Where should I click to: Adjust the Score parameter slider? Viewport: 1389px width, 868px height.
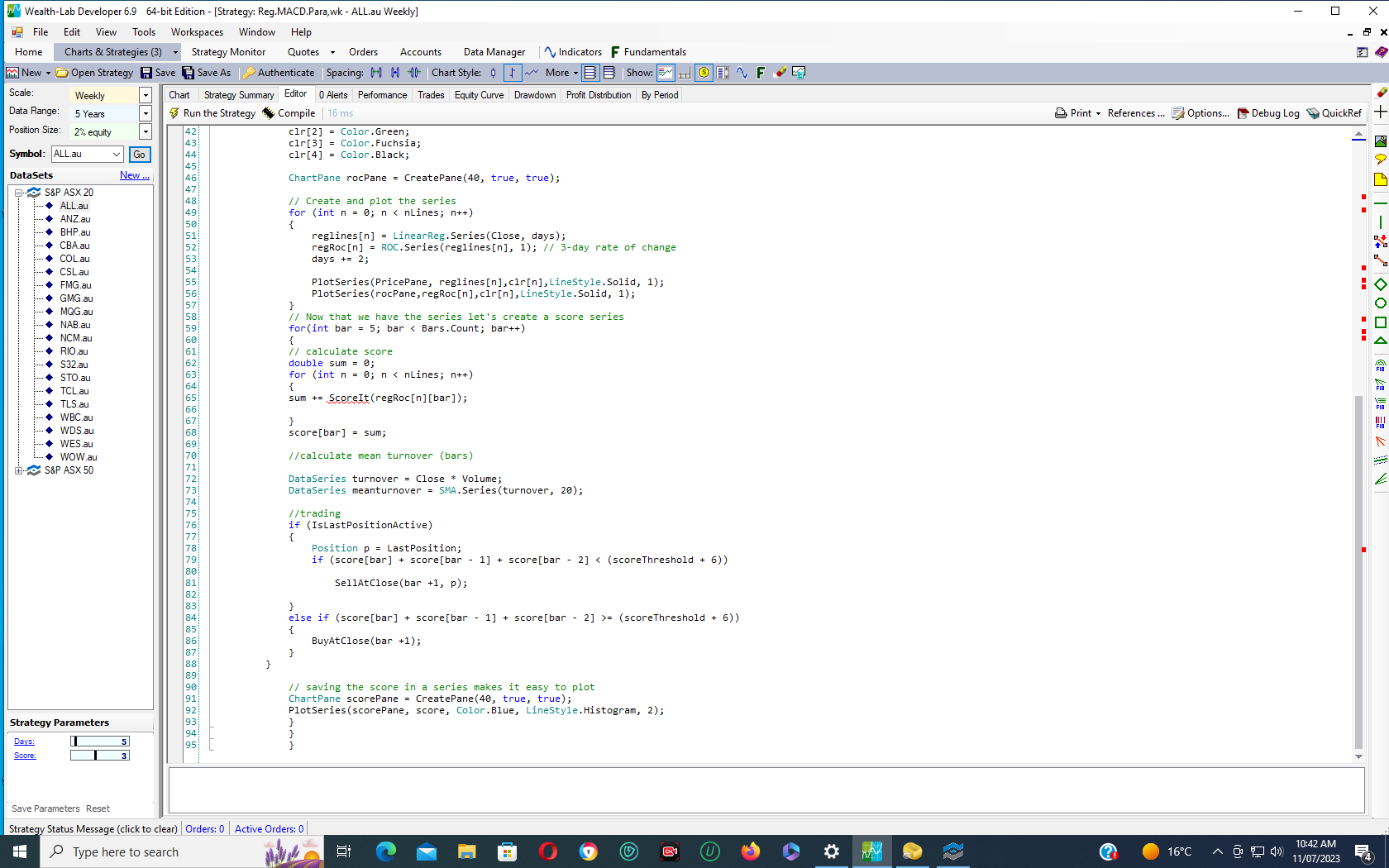click(x=100, y=756)
